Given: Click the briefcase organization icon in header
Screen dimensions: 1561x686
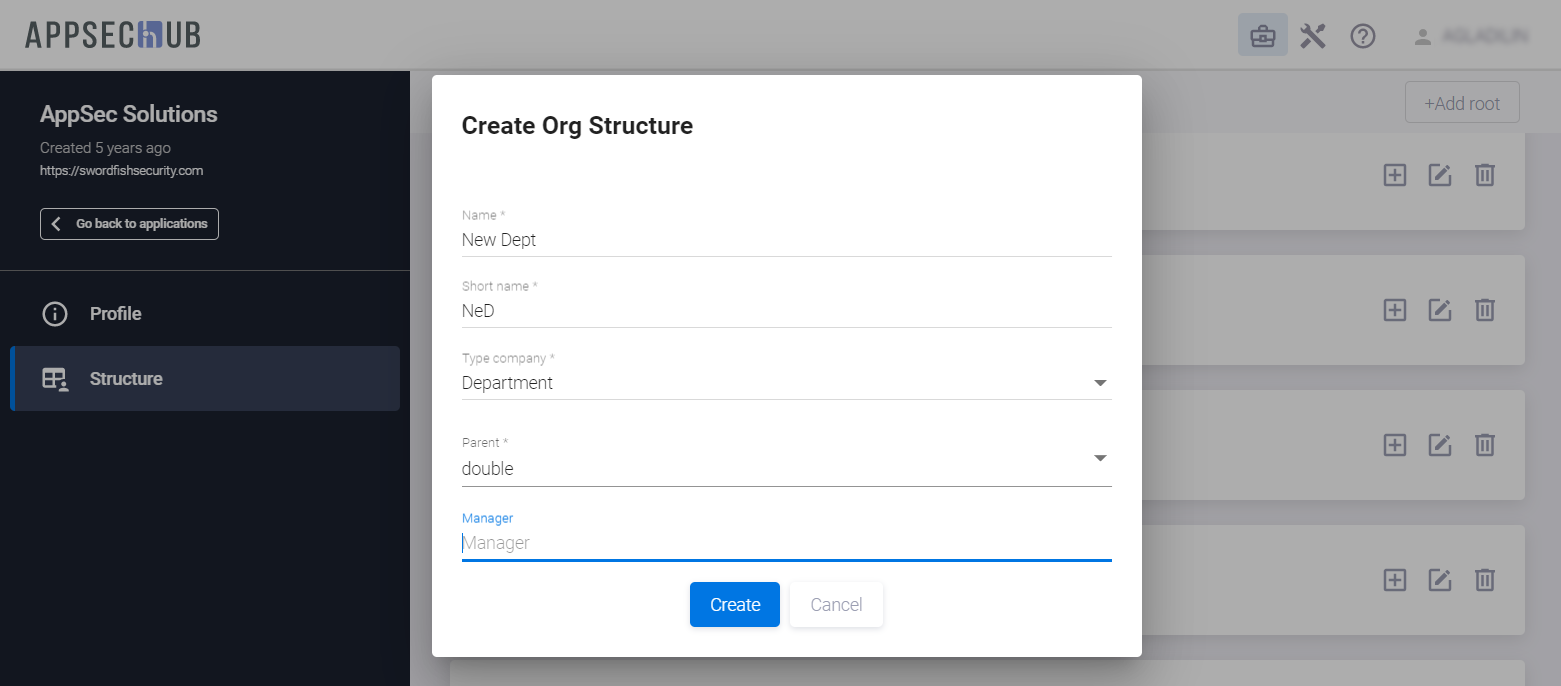Looking at the screenshot, I should [x=1262, y=36].
